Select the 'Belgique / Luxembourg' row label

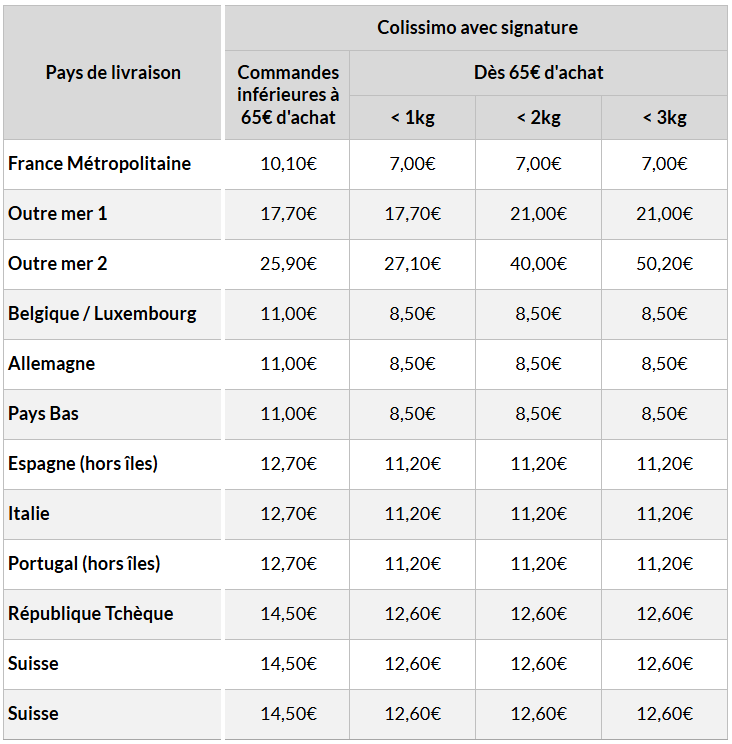(102, 314)
